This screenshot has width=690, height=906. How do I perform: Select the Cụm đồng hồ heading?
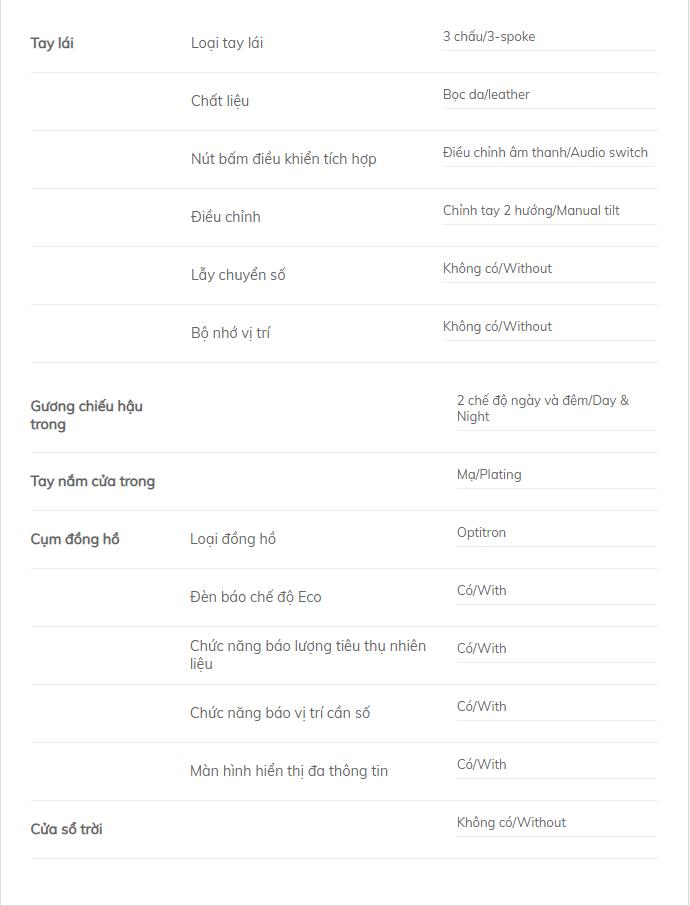(x=75, y=539)
